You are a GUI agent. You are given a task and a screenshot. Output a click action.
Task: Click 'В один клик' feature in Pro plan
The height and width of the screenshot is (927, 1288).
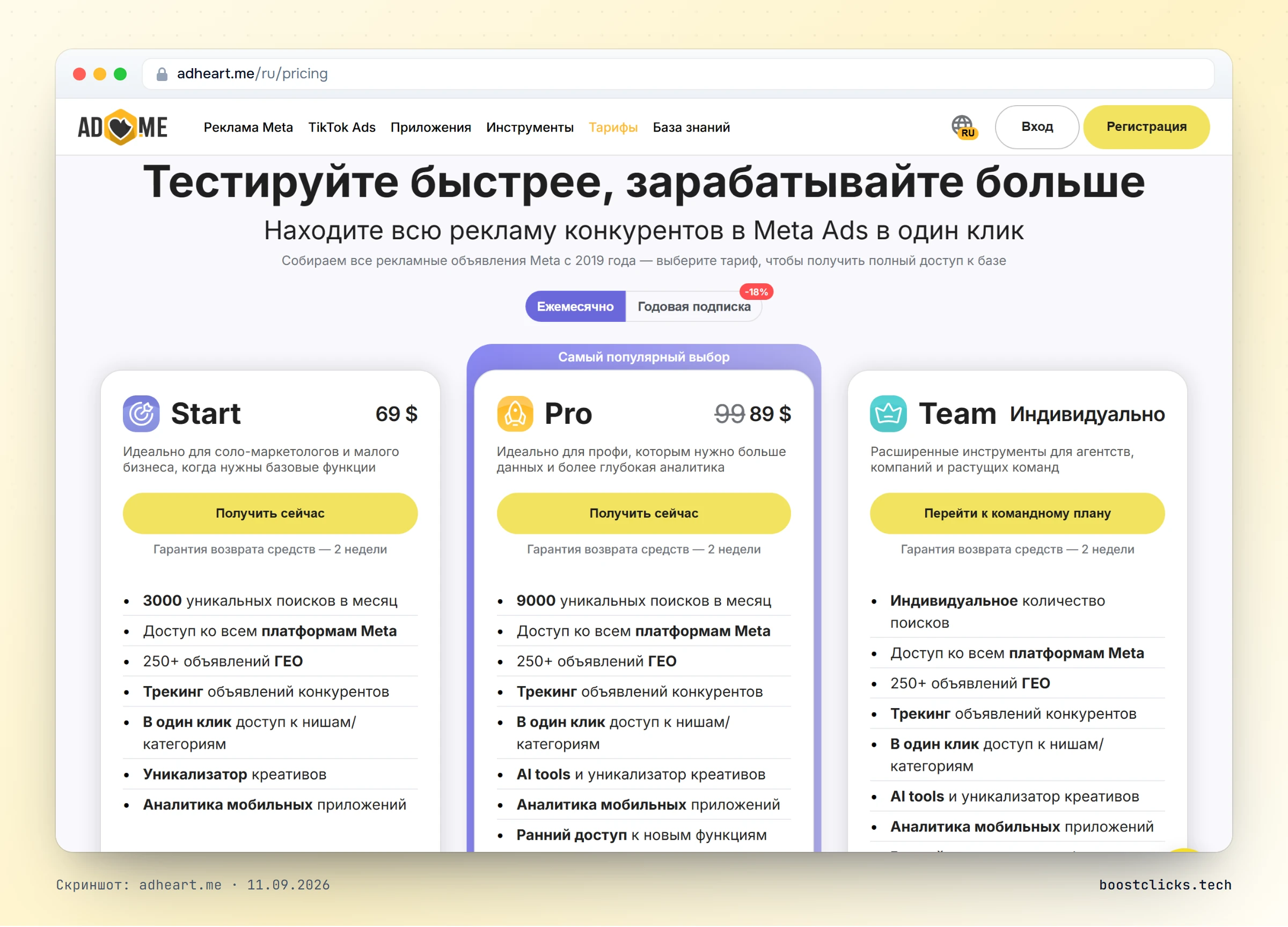tap(623, 733)
